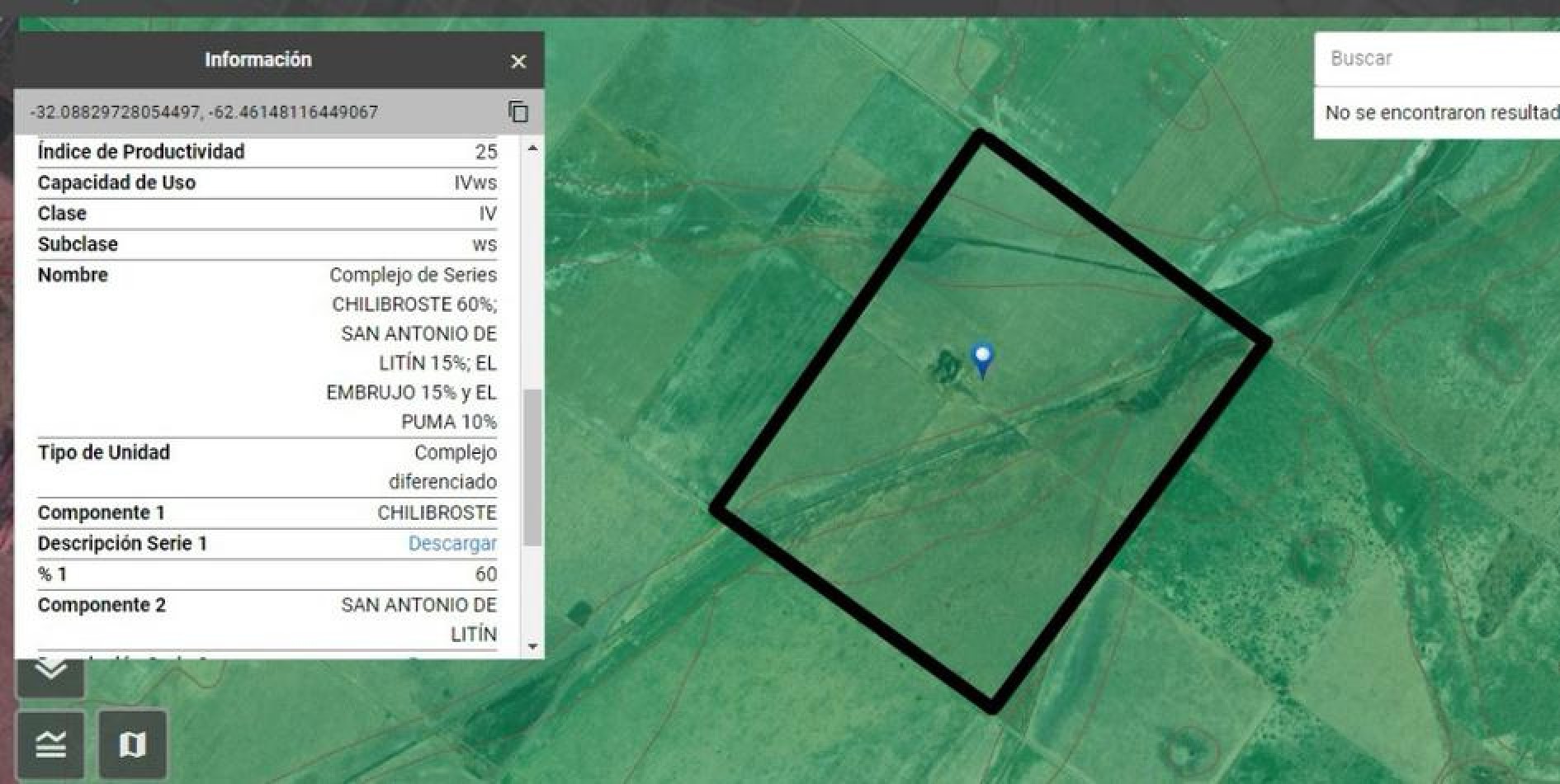The image size is (1560, 784).
Task: Click the 'No se encontraron resultados' message
Action: pyautogui.click(x=1440, y=113)
